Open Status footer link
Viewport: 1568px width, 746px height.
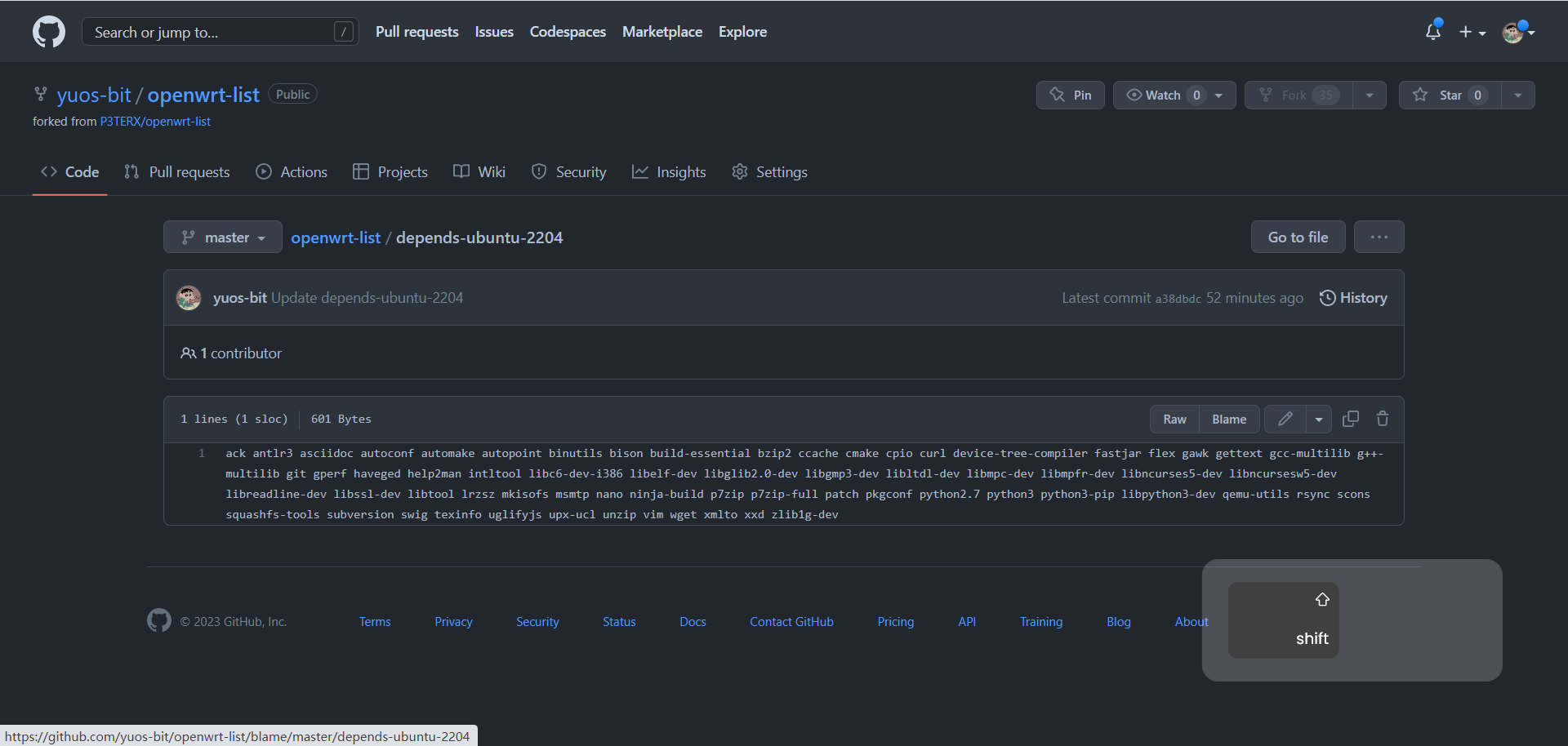pyautogui.click(x=619, y=622)
